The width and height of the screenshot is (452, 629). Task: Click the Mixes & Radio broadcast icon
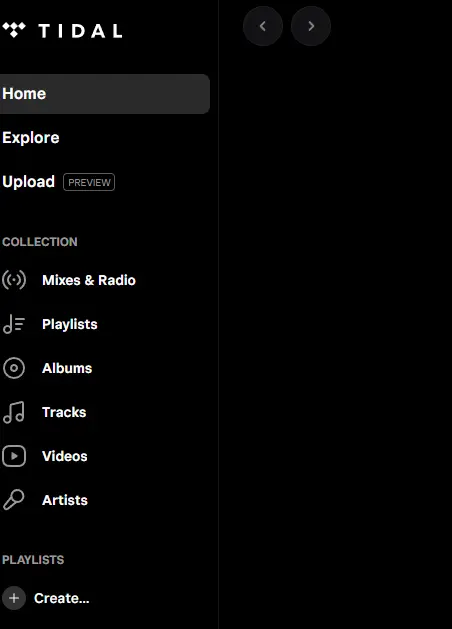coord(14,280)
